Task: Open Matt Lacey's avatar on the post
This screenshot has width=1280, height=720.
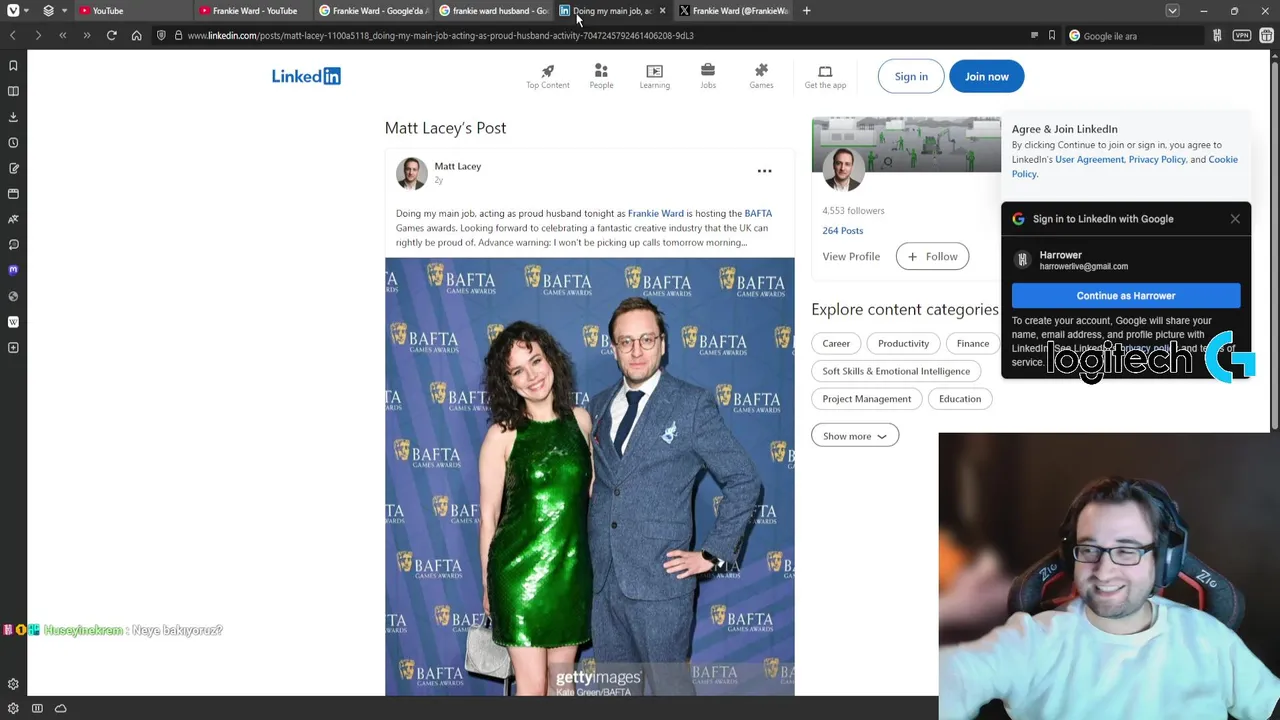Action: tap(411, 173)
